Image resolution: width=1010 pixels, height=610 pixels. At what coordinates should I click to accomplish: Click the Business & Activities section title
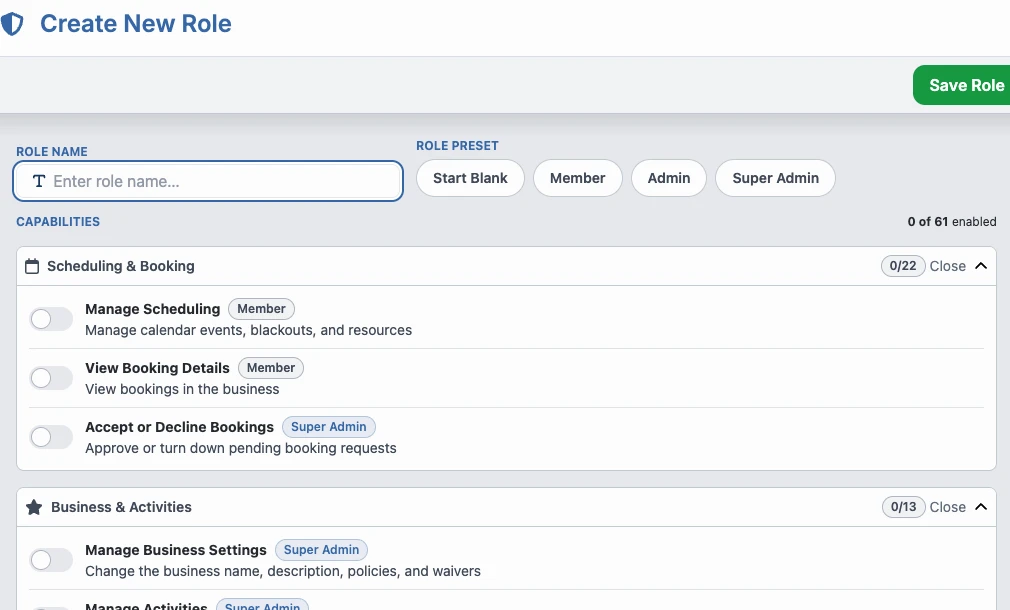[121, 507]
